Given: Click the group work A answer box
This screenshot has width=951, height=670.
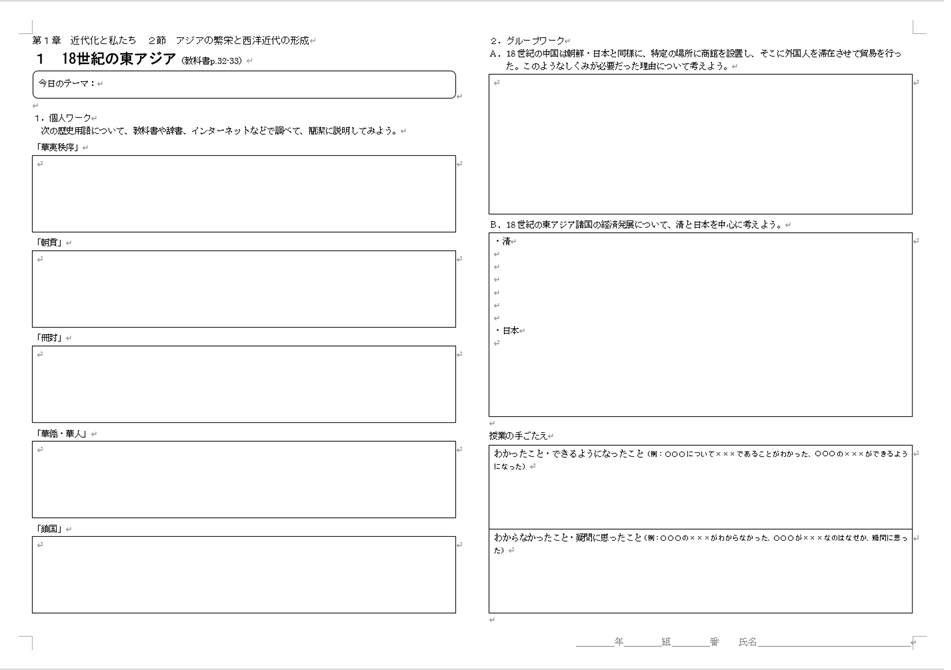Looking at the screenshot, I should click(700, 144).
